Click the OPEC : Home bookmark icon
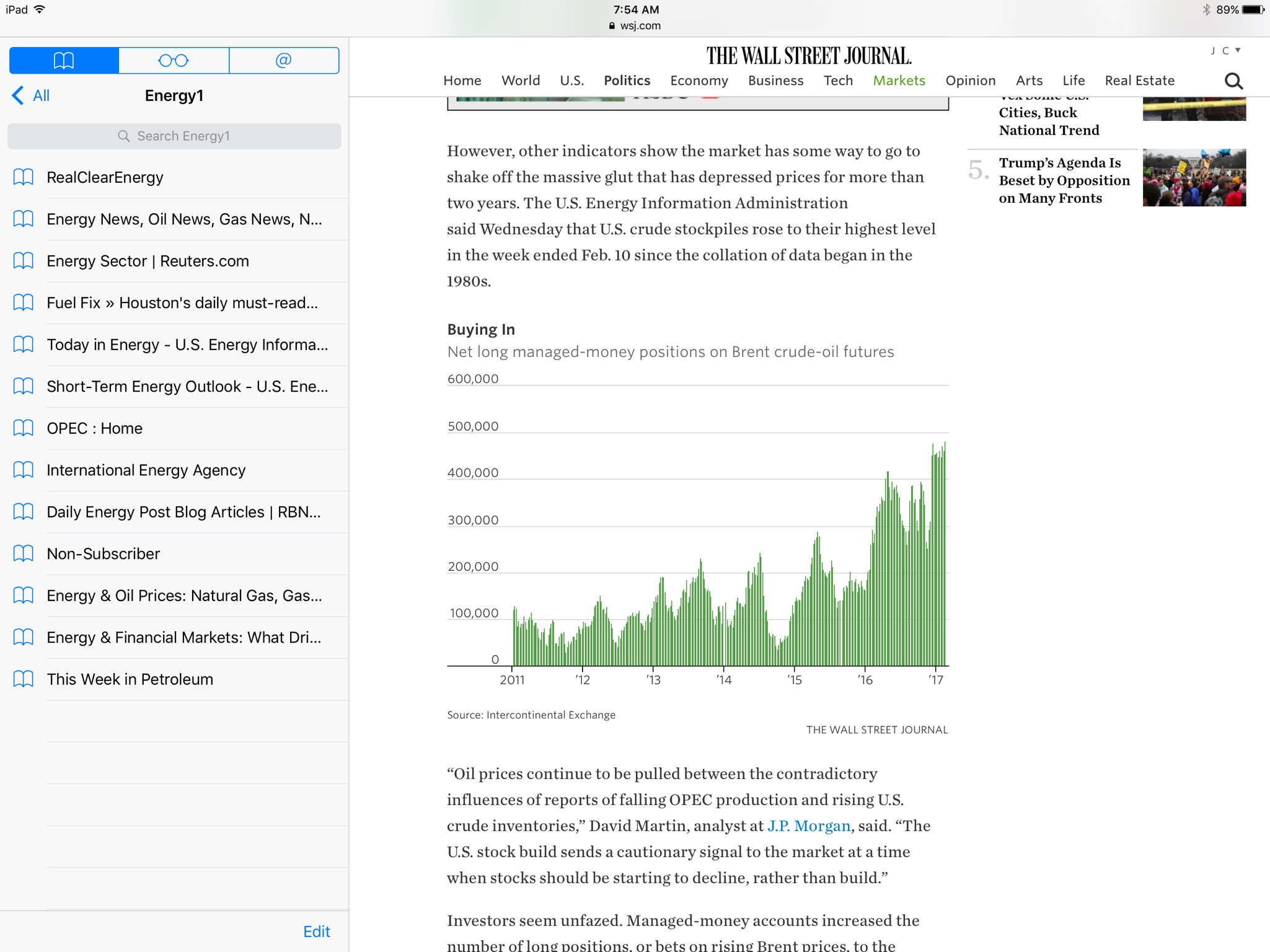The width and height of the screenshot is (1270, 952). click(24, 428)
